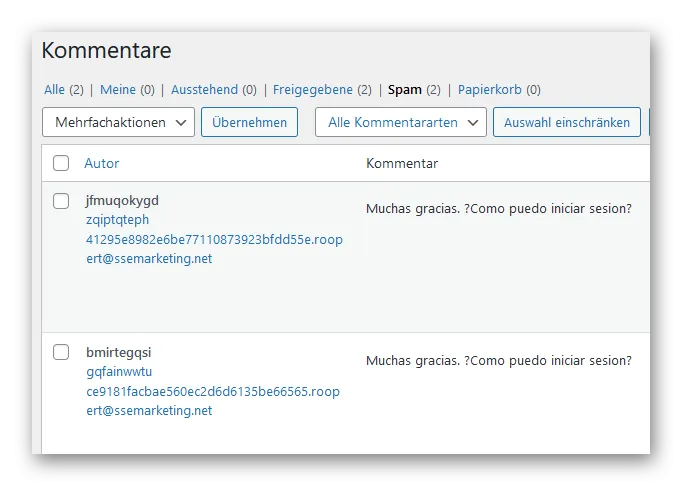Click the Kommentar column header
The image size is (682, 486).
point(402,164)
